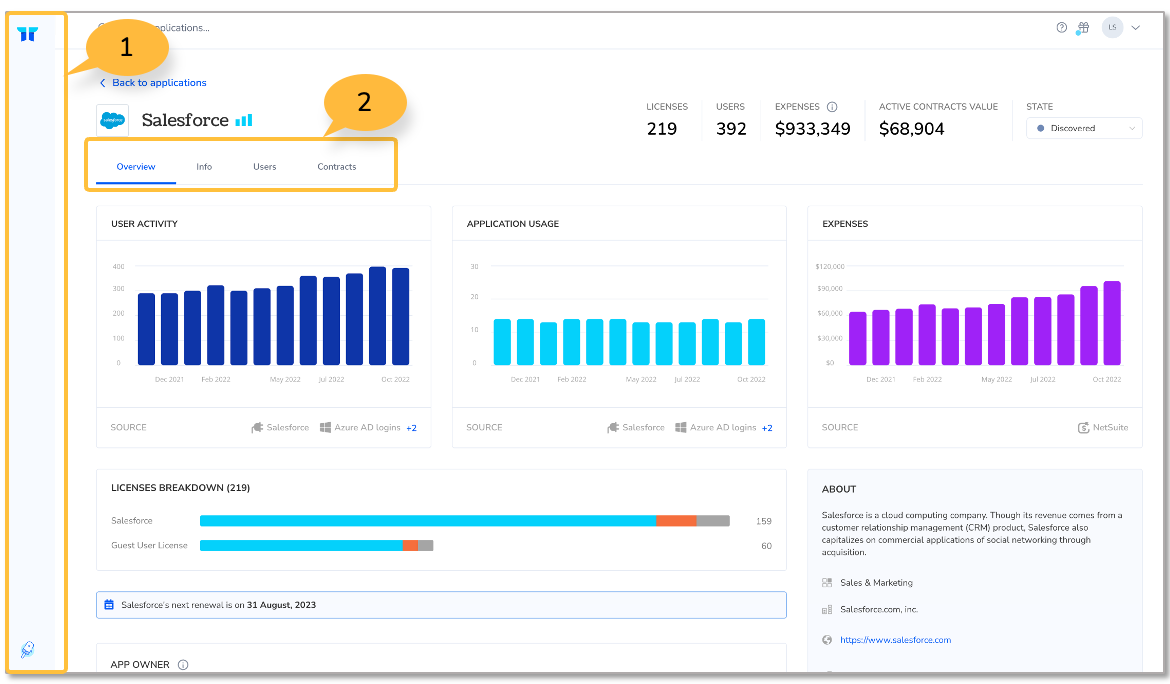Open the https://www.salesforce.com link
This screenshot has width=1170, height=684.
point(895,640)
